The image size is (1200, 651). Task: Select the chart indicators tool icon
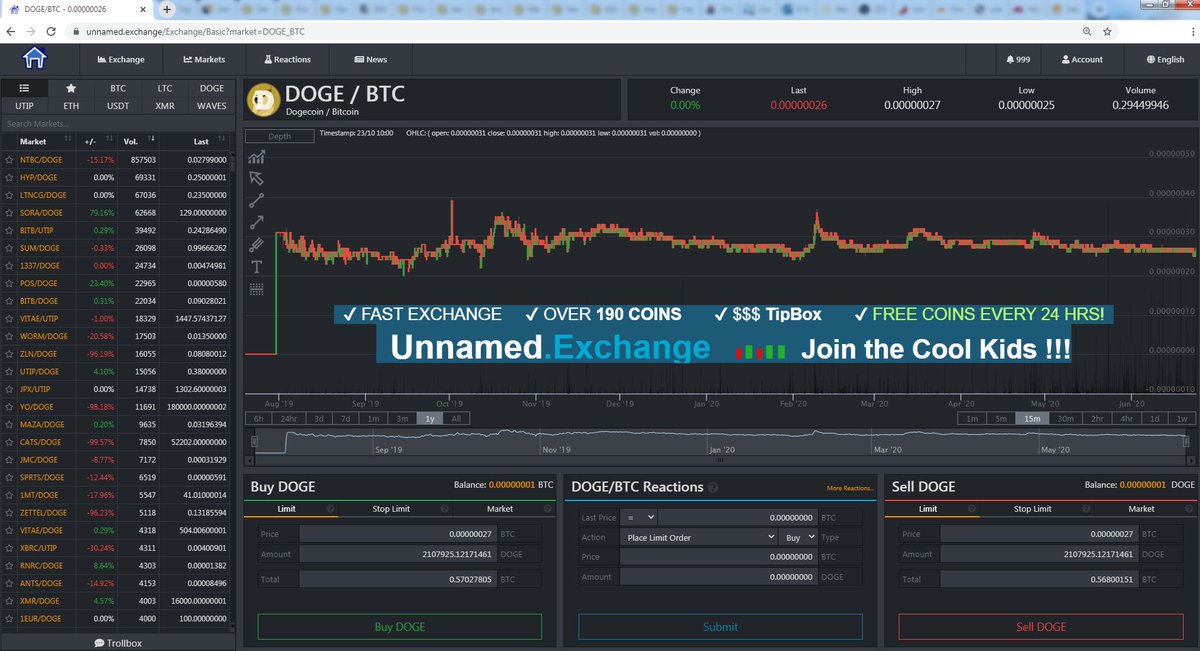tap(257, 157)
